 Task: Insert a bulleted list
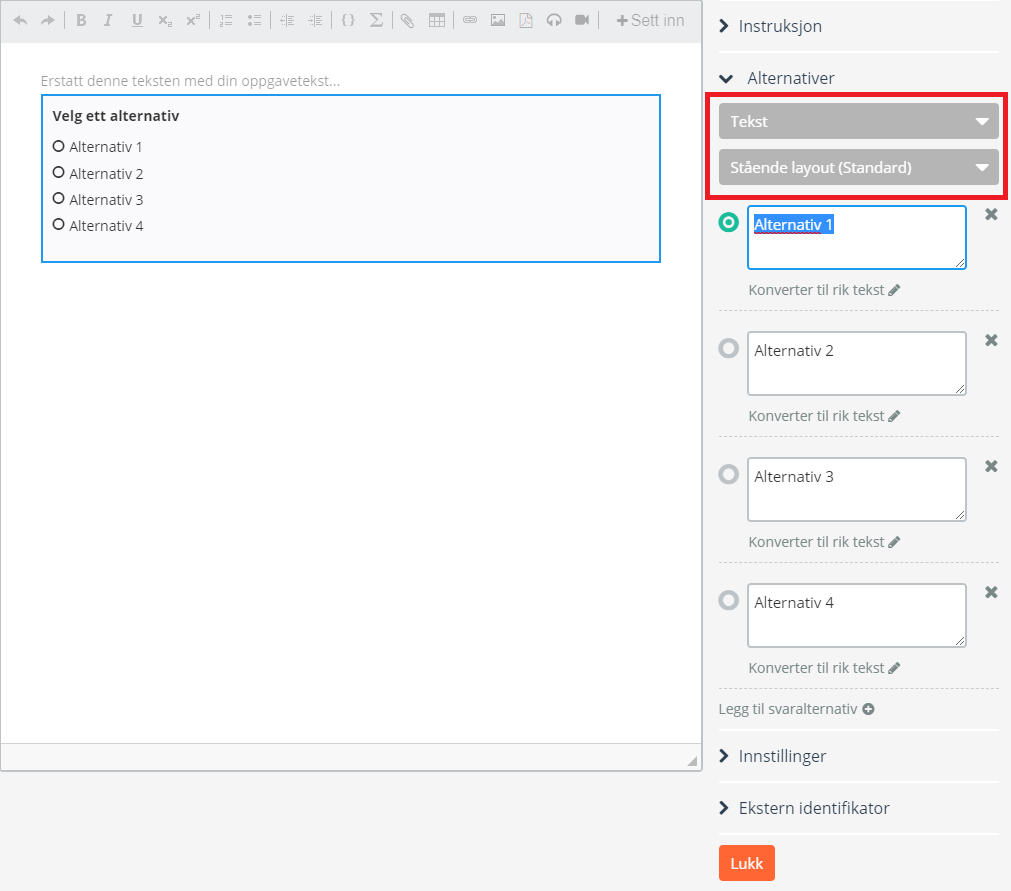tap(254, 21)
